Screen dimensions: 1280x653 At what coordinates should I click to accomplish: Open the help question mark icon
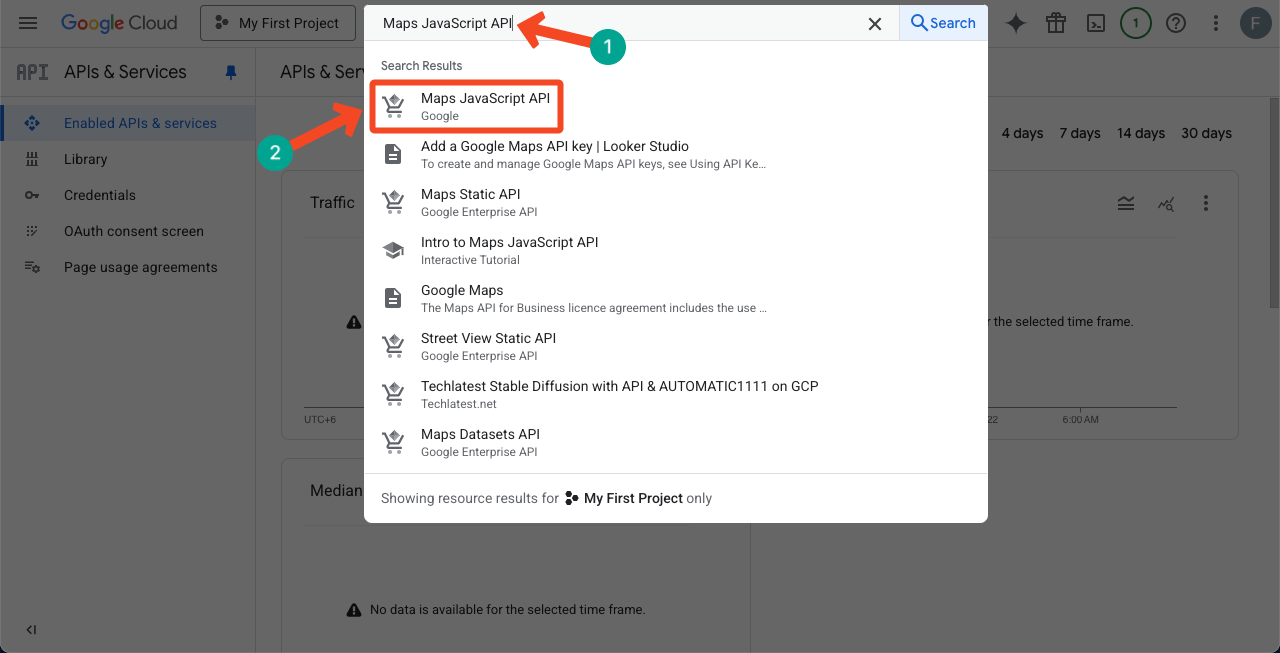[1176, 23]
